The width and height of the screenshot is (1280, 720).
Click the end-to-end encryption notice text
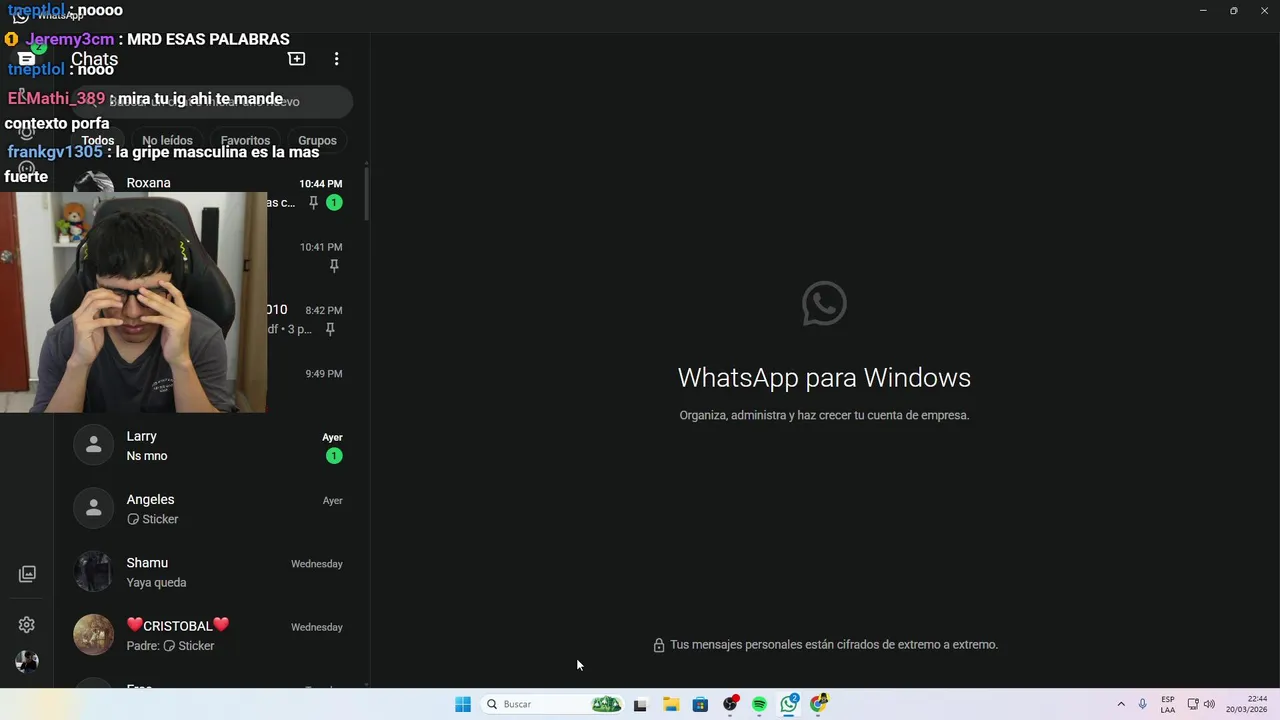pyautogui.click(x=834, y=645)
